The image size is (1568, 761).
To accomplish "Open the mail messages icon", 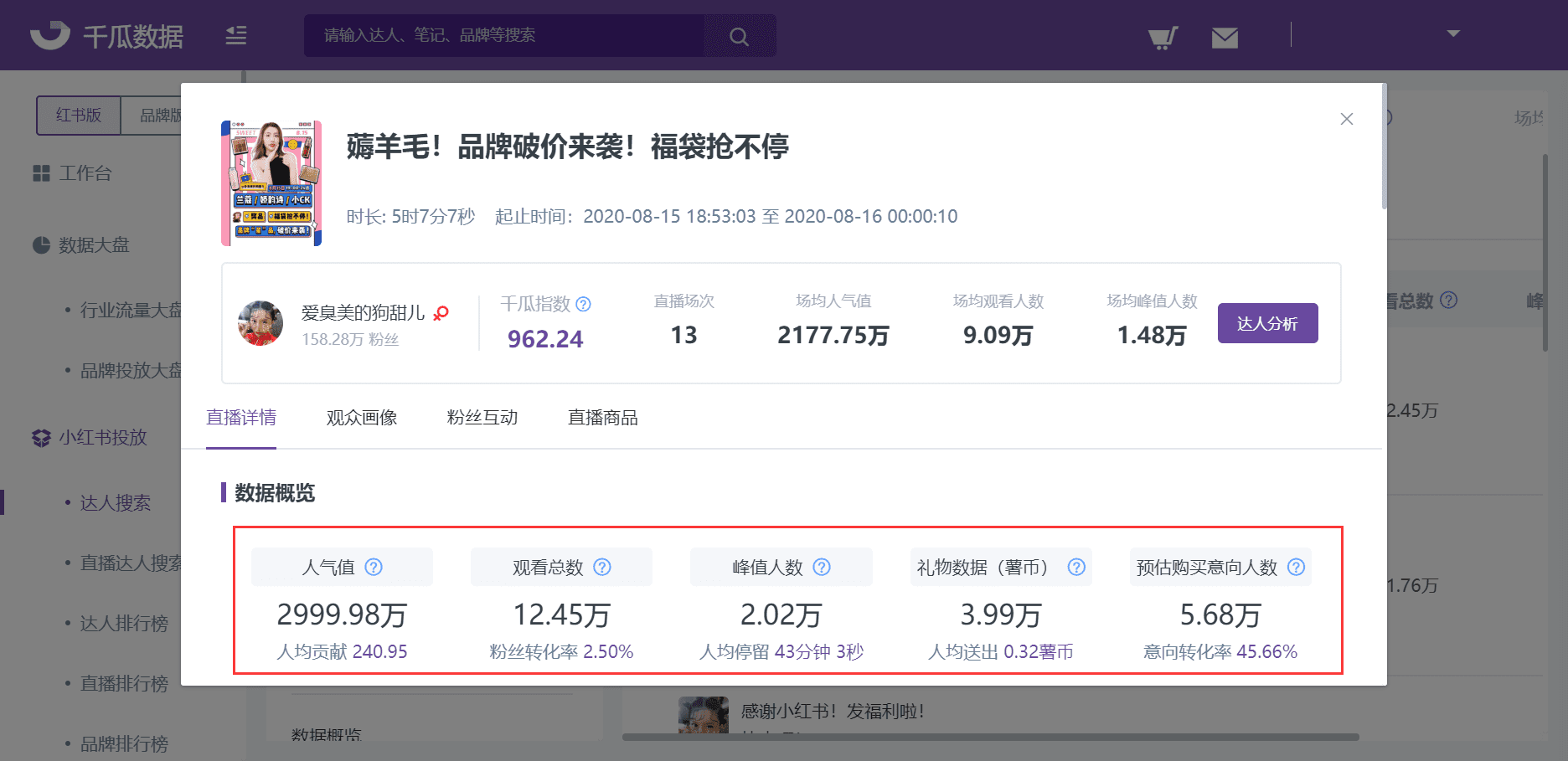I will 1225,38.
